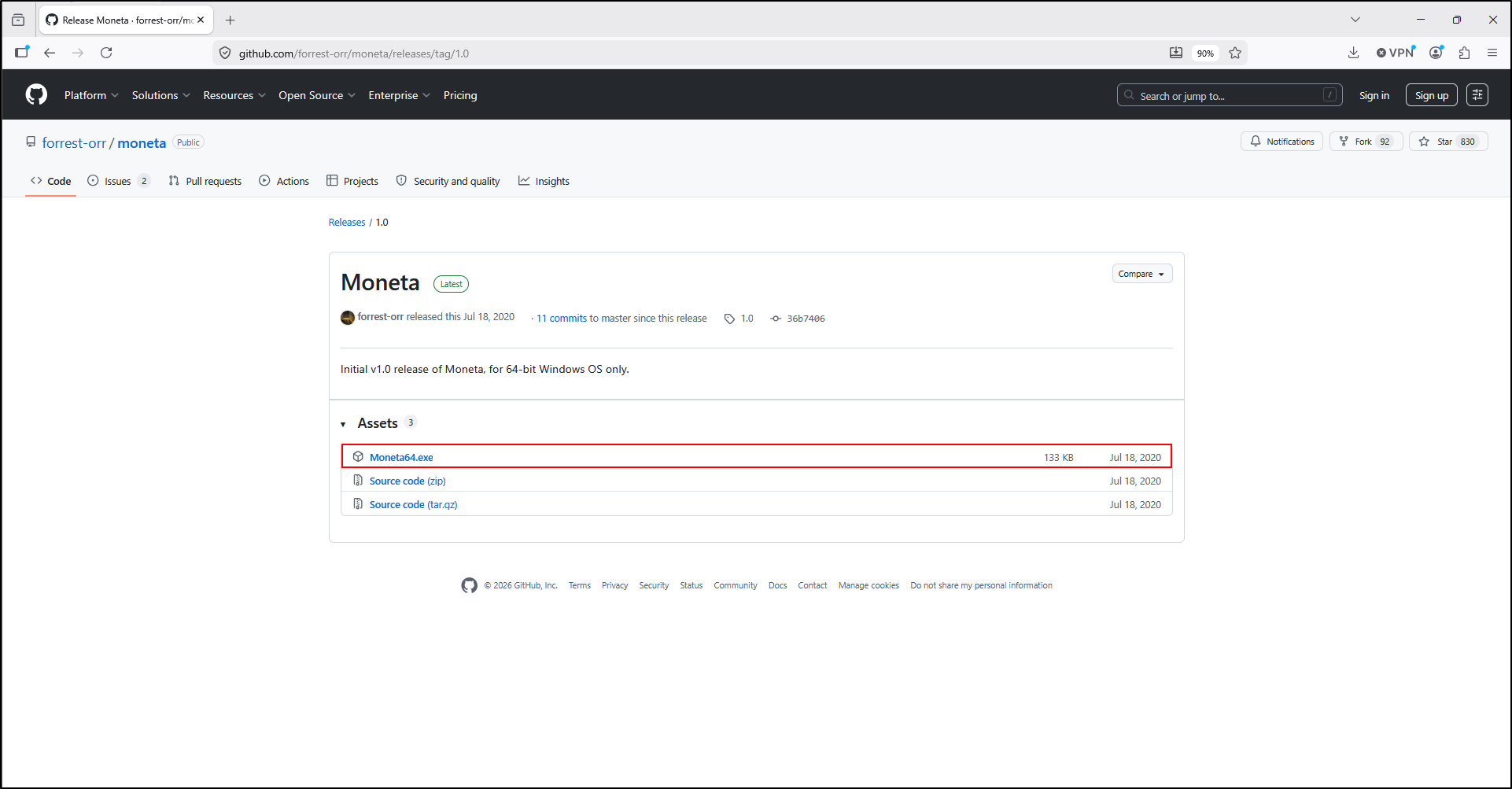Close the Release Moneta tab
The image size is (1512, 789).
(x=201, y=20)
